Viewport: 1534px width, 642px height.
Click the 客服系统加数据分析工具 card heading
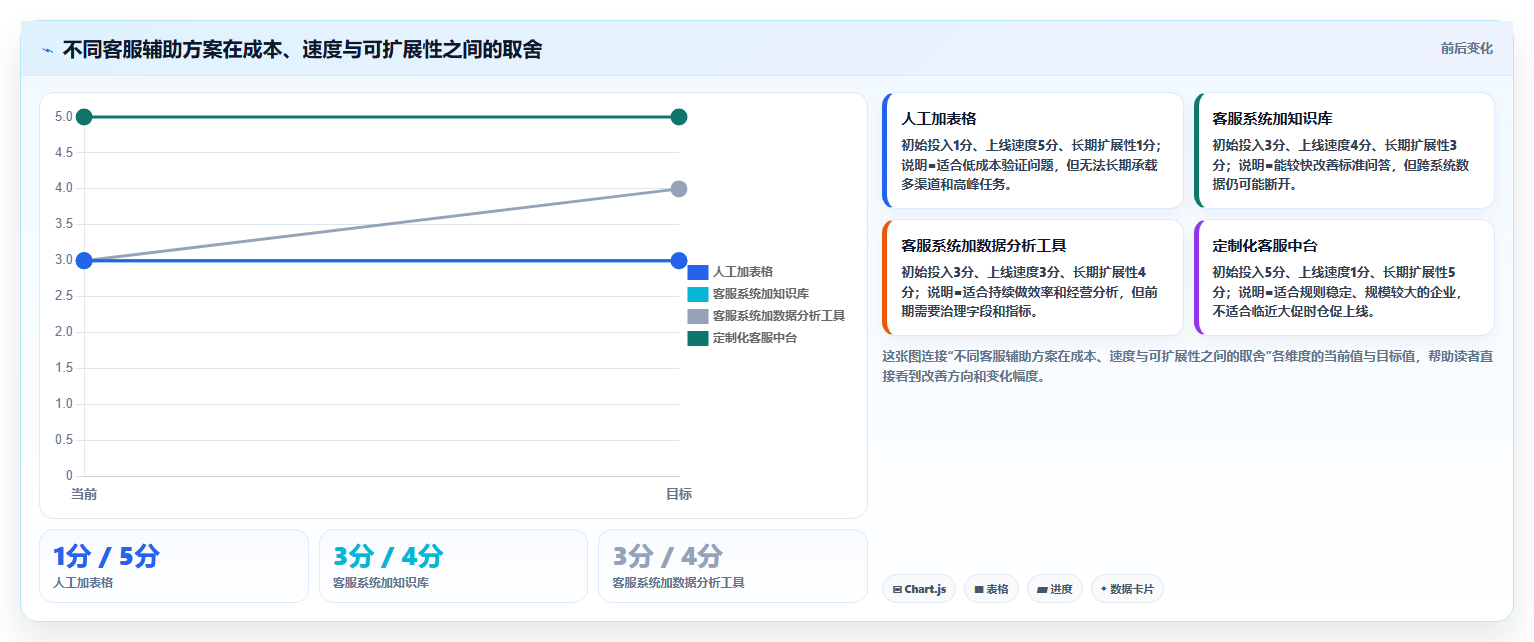984,245
